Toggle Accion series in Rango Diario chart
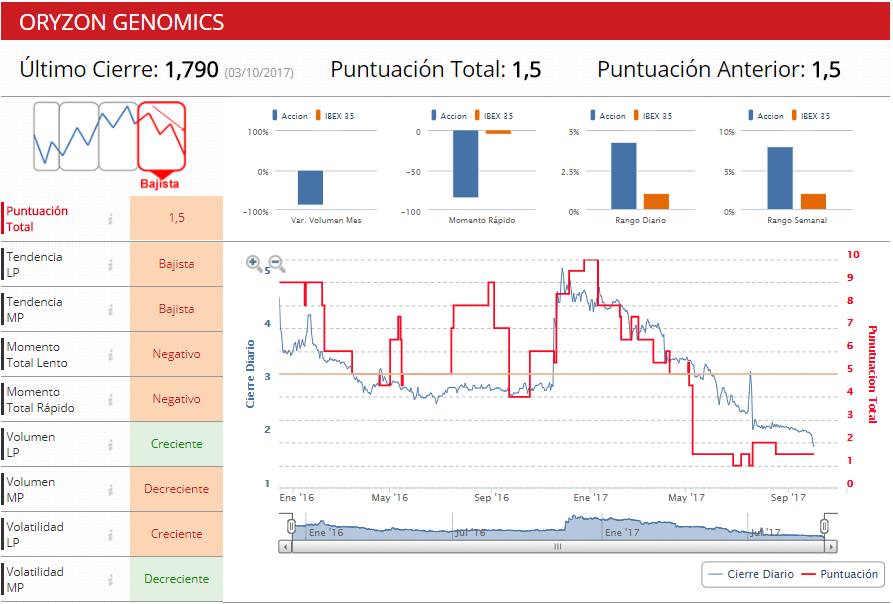The width and height of the screenshot is (893, 604). 608,116
